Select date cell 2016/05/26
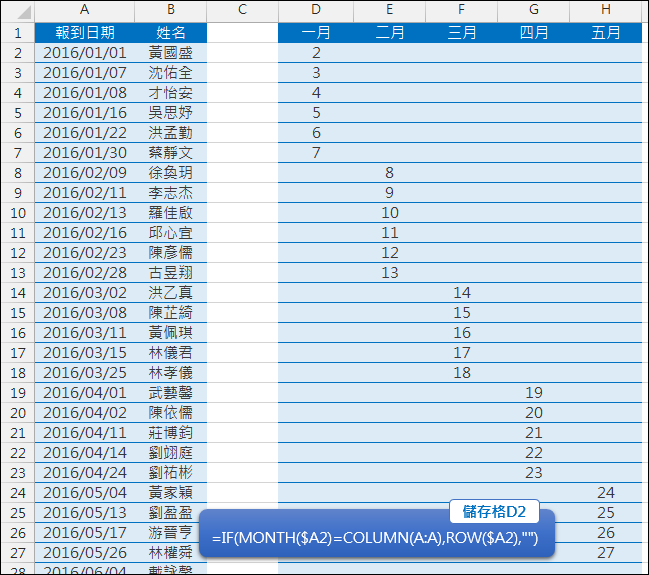This screenshot has width=649, height=575. point(84,553)
